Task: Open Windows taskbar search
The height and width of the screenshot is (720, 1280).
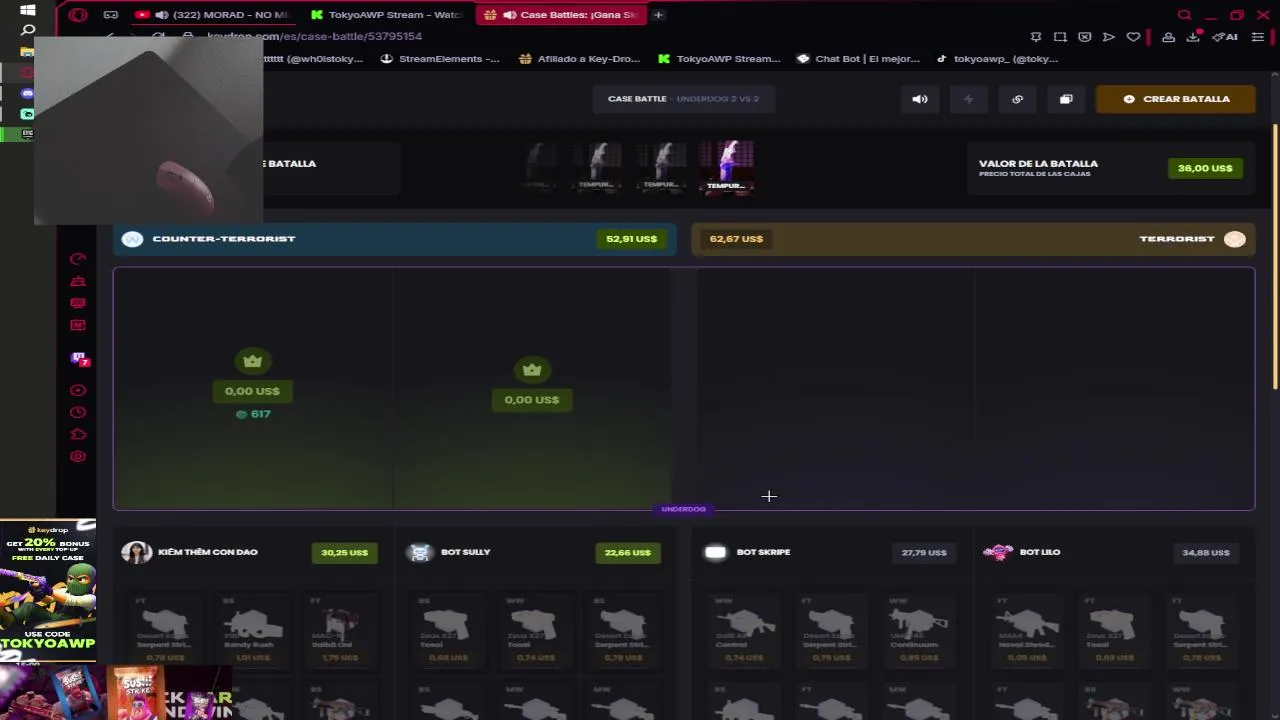Action: coord(28,31)
